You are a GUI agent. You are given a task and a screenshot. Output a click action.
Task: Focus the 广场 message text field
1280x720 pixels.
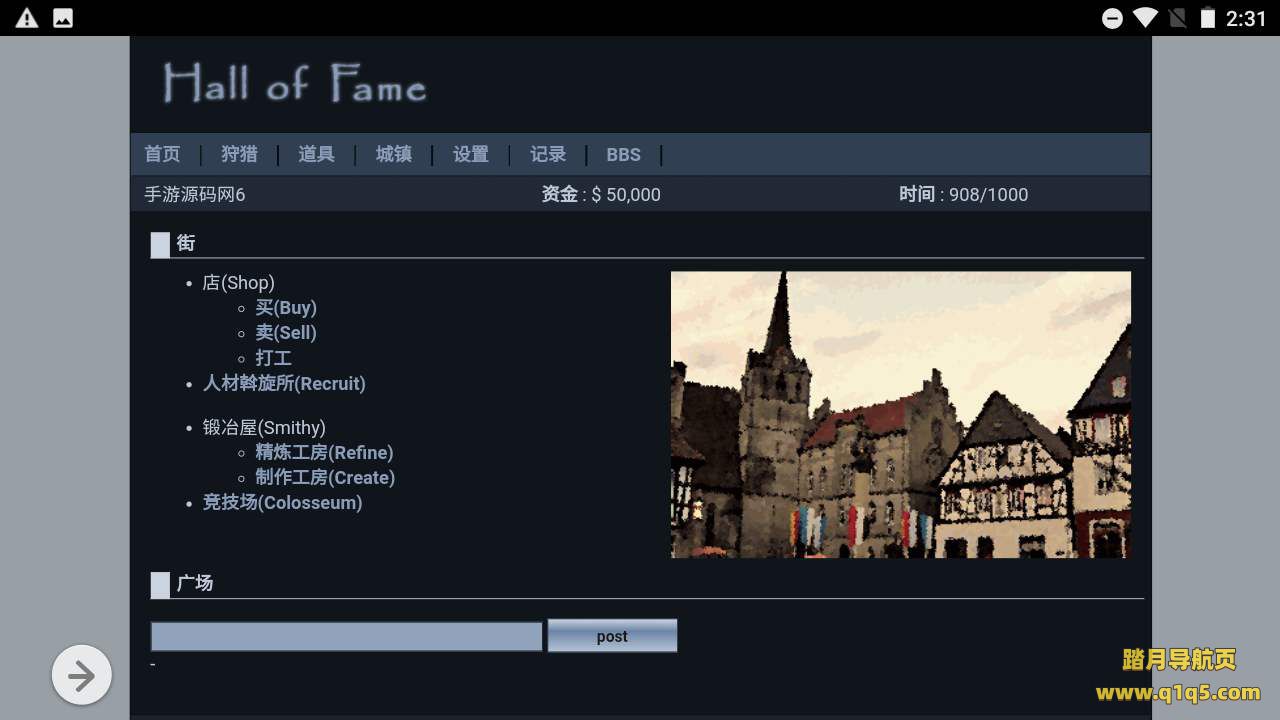(346, 636)
